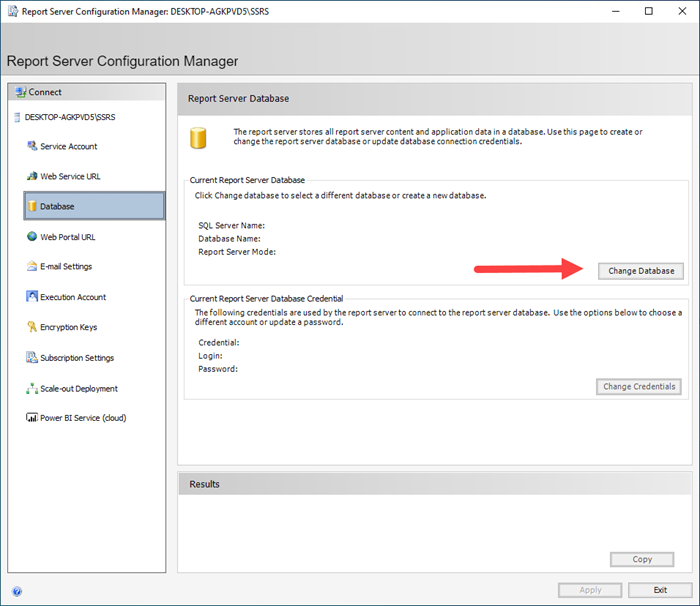This screenshot has width=700, height=606.
Task: Click the SQL Server Name label
Action: click(231, 226)
